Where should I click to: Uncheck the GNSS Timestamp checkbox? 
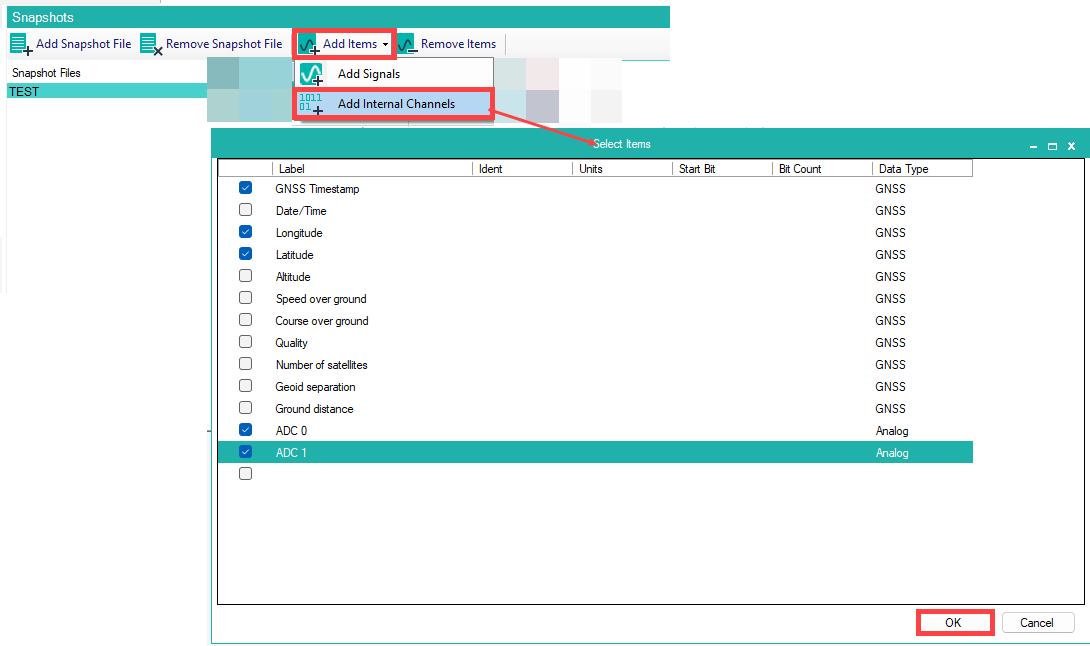tap(246, 188)
